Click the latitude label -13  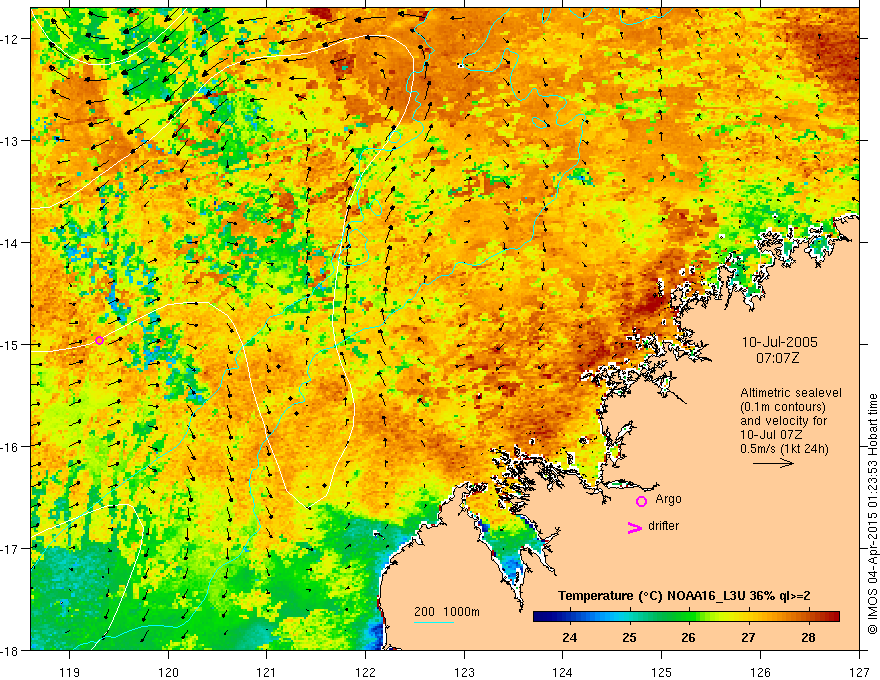point(12,141)
